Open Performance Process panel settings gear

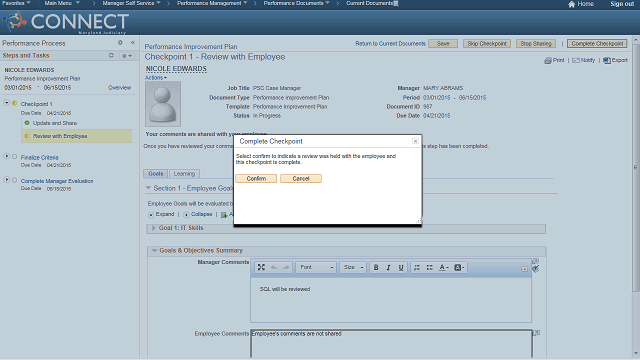[x=120, y=42]
